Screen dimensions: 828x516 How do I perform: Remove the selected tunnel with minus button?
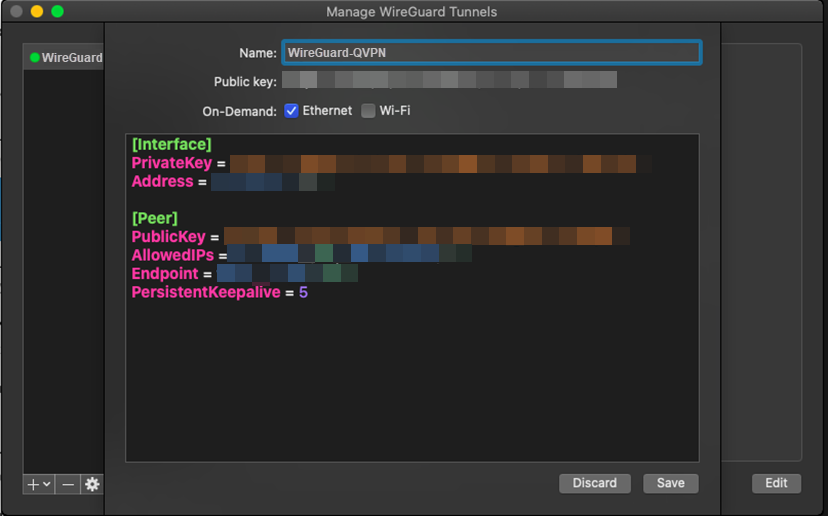[x=68, y=484]
